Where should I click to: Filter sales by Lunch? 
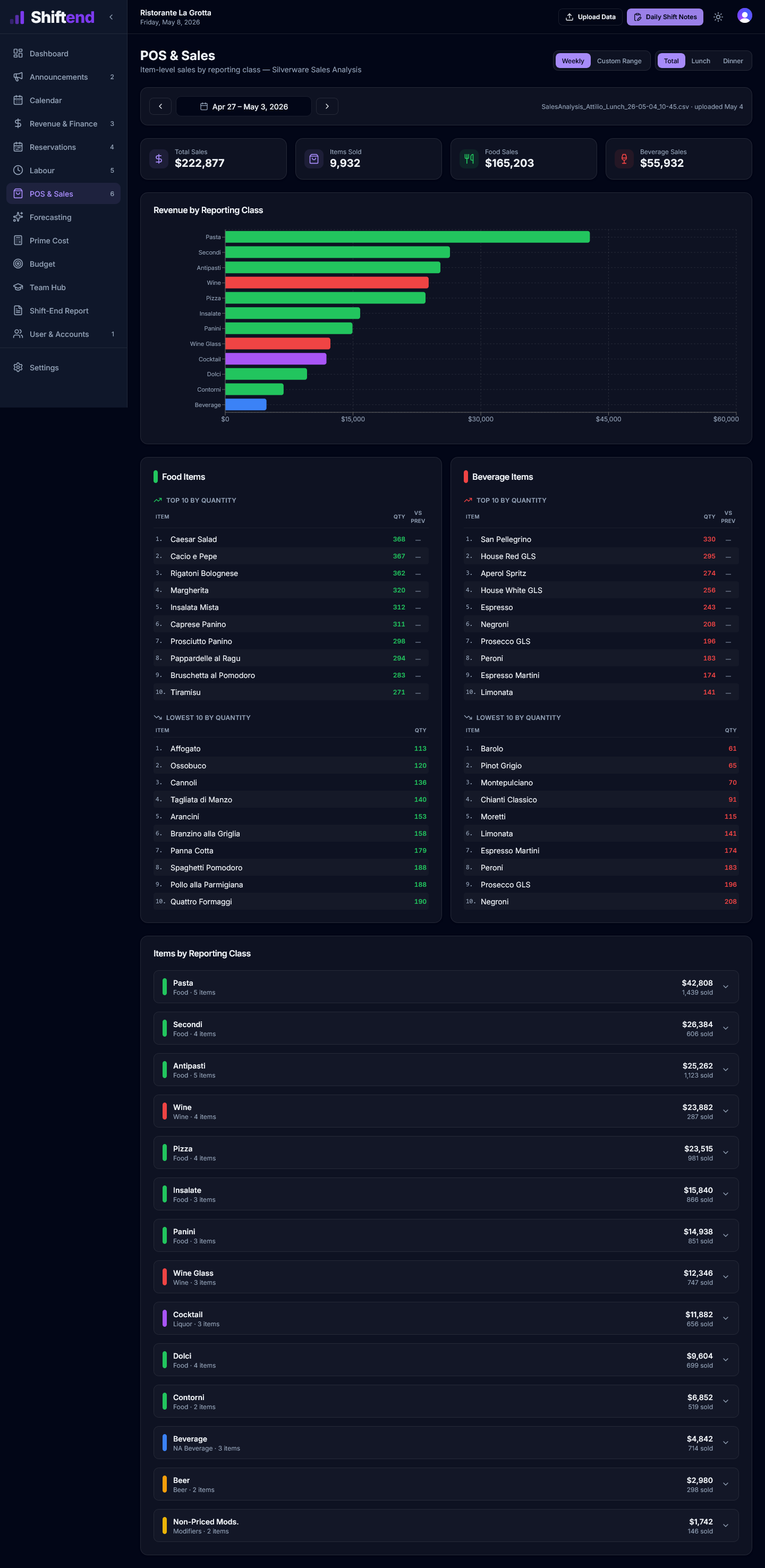click(x=701, y=61)
